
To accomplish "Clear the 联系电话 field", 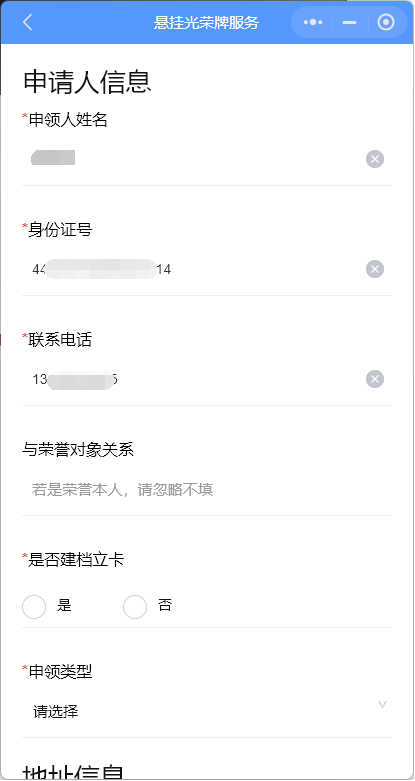I will (x=375, y=380).
